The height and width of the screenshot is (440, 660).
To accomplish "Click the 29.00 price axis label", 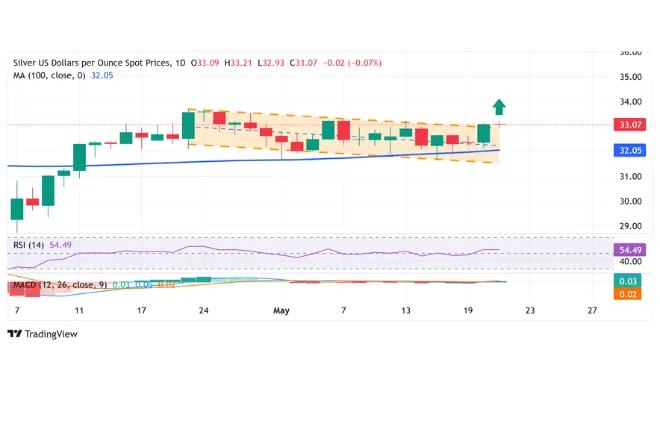I will [x=631, y=226].
